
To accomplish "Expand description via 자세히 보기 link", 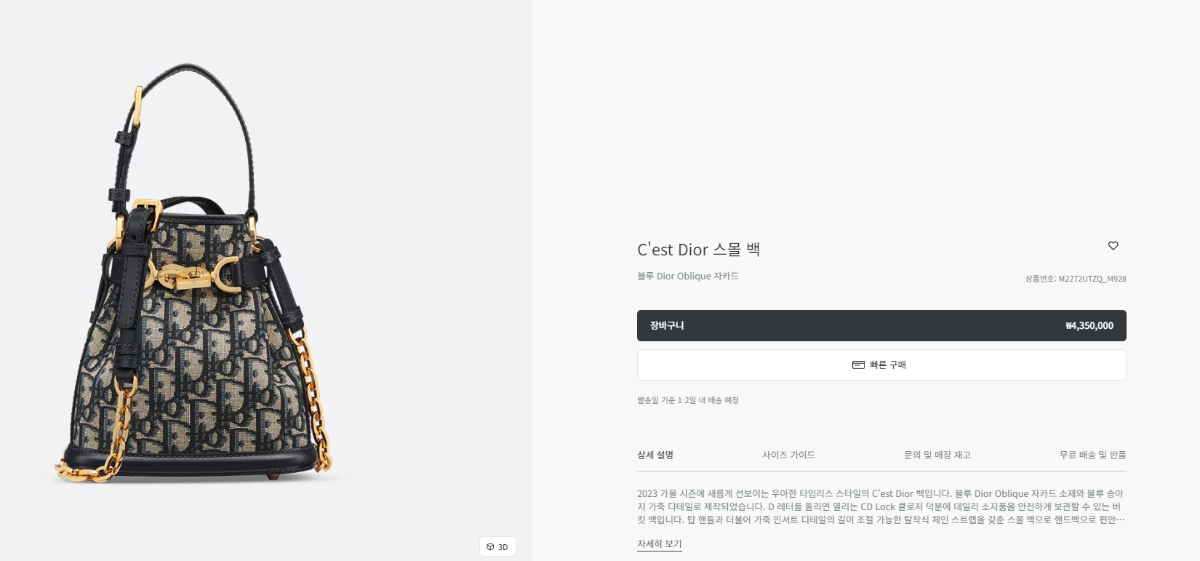I will pyautogui.click(x=659, y=544).
